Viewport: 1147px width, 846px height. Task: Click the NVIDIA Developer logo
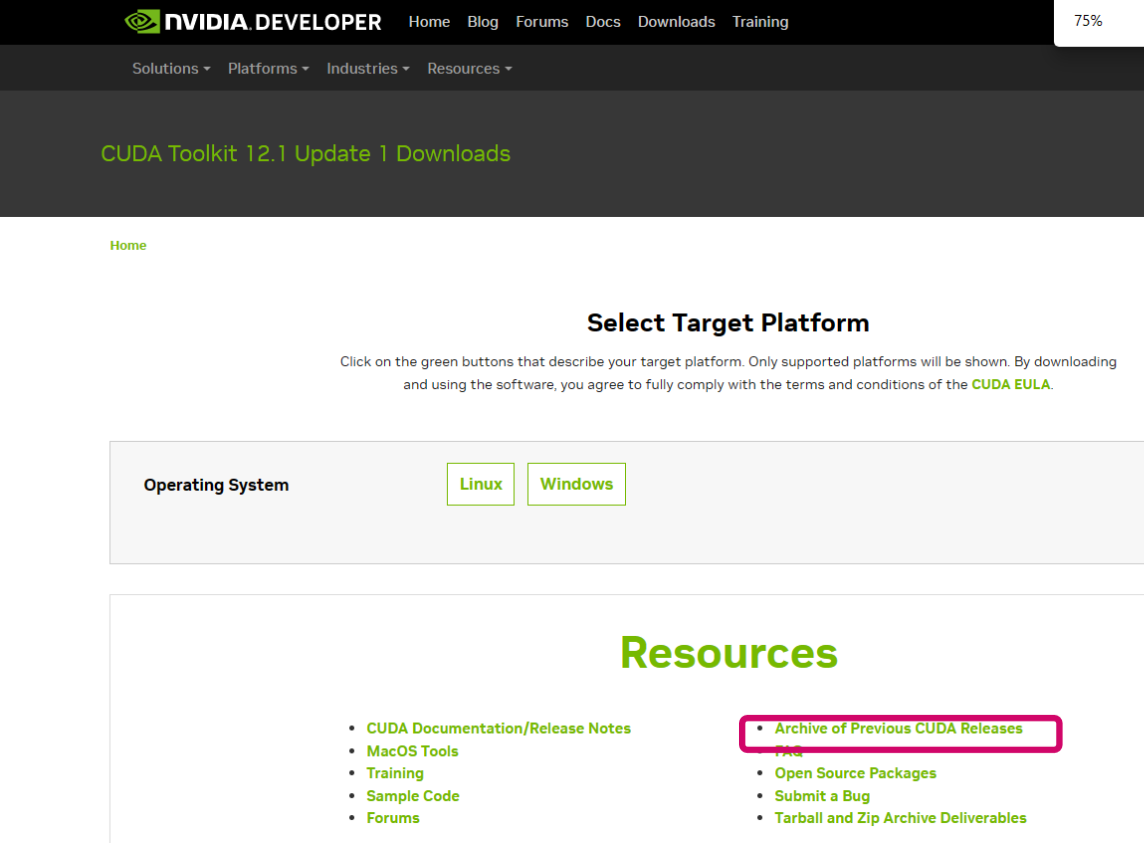253,22
